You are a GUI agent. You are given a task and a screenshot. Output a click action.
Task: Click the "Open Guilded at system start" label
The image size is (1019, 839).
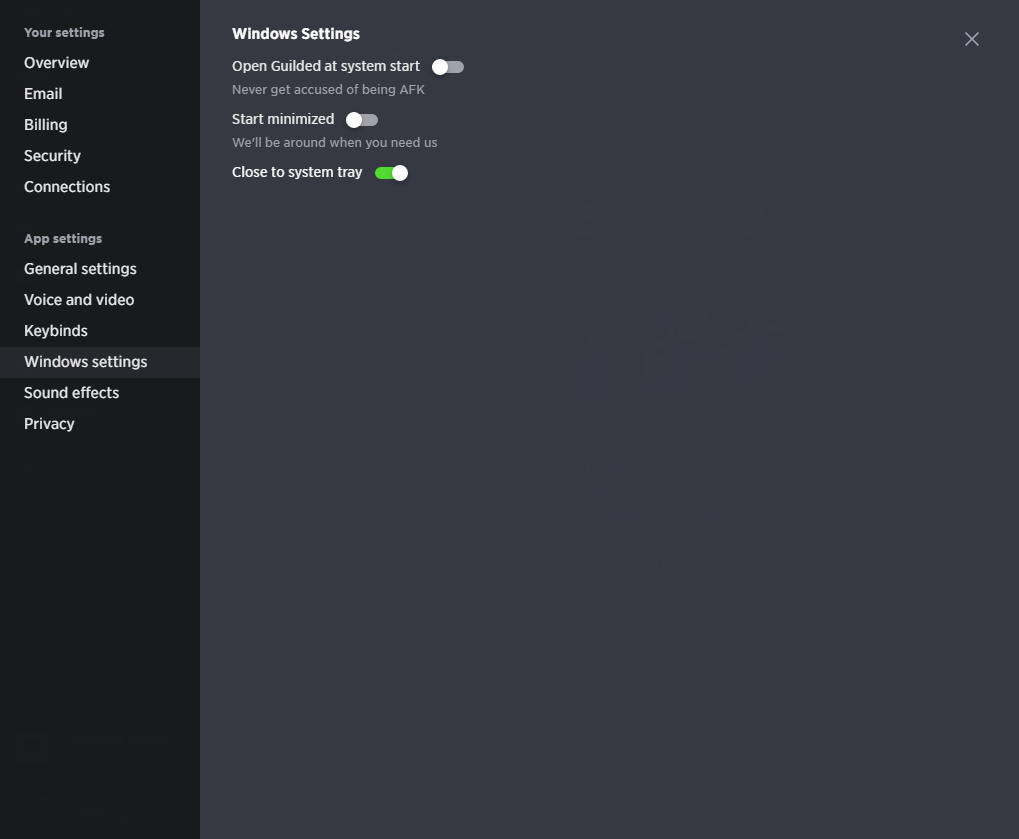click(326, 66)
